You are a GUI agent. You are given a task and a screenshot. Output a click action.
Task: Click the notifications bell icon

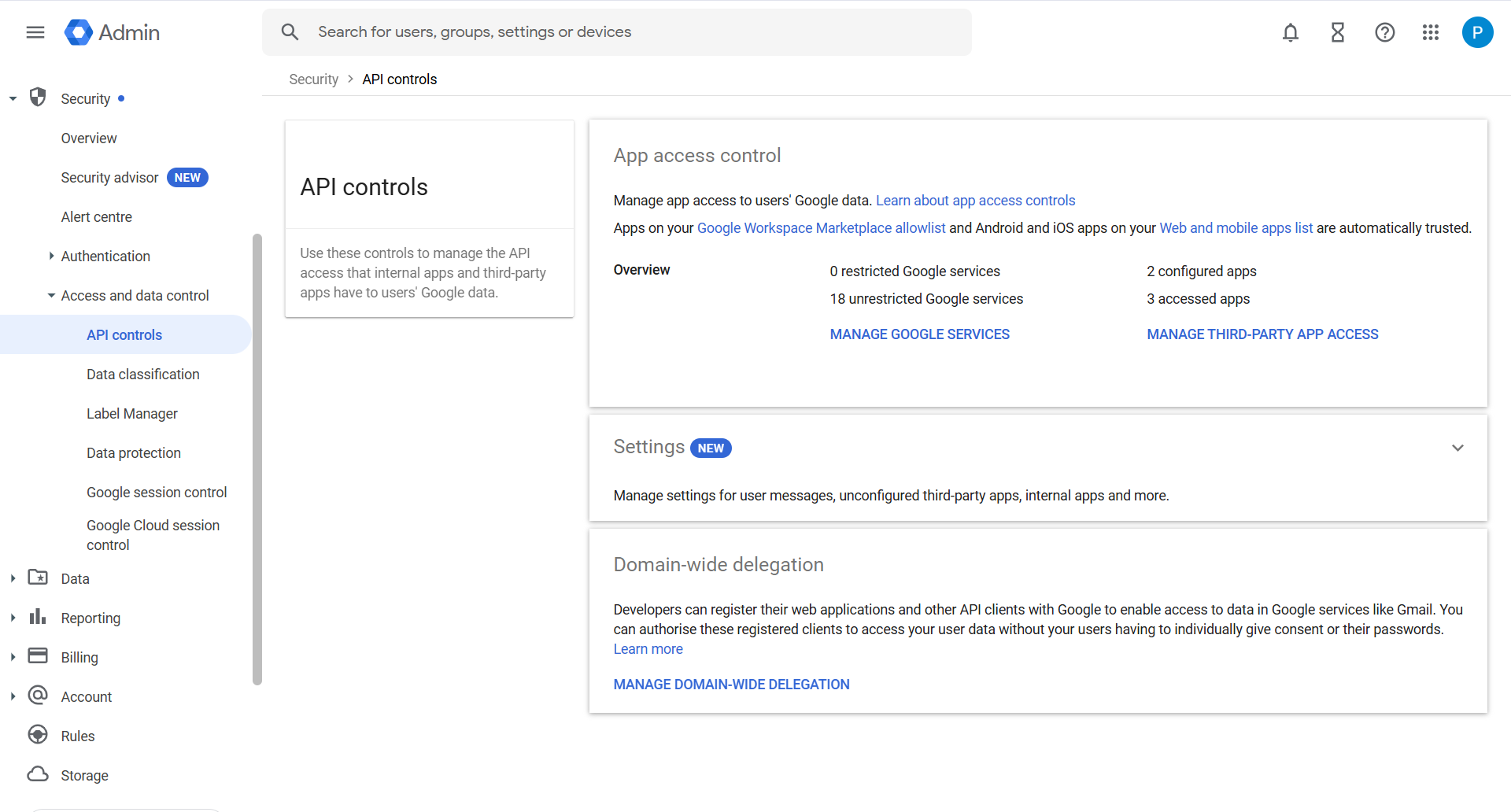[x=1291, y=32]
